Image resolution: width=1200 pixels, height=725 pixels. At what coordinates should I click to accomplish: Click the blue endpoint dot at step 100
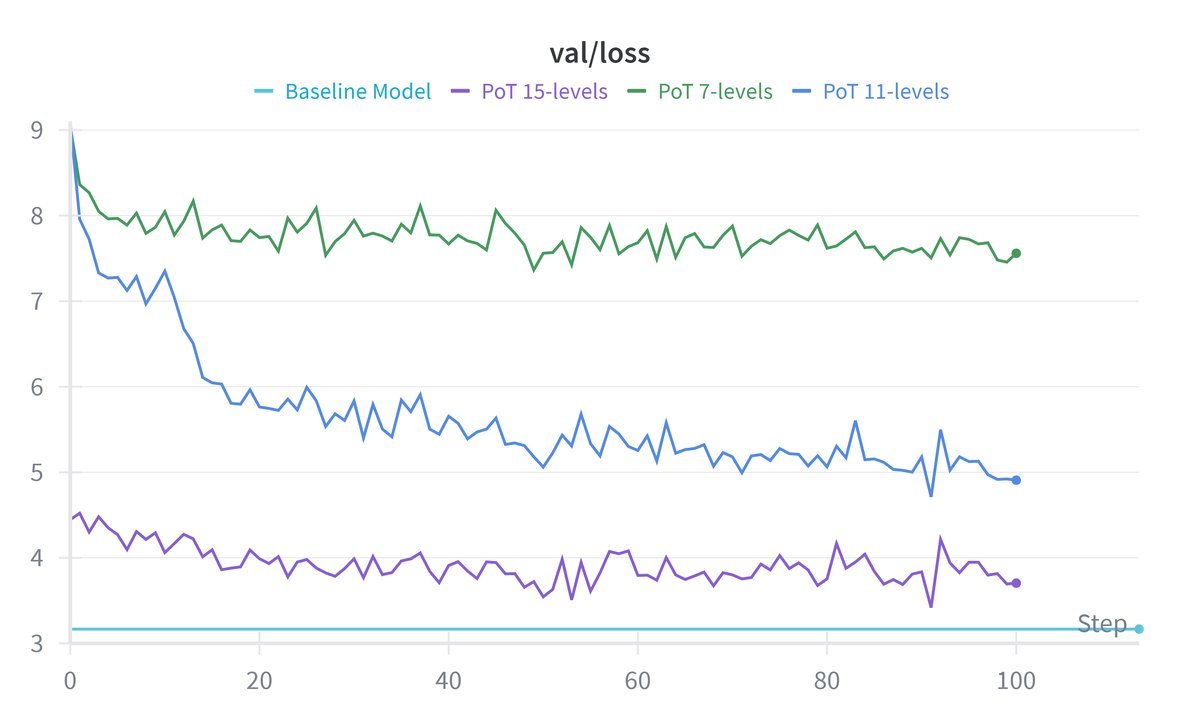pyautogui.click(x=1016, y=480)
